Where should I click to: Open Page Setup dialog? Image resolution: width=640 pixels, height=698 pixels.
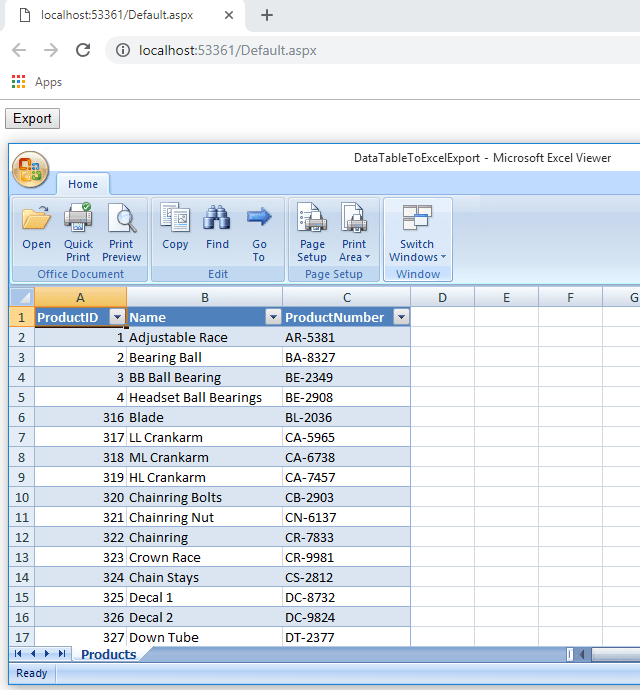click(x=312, y=232)
